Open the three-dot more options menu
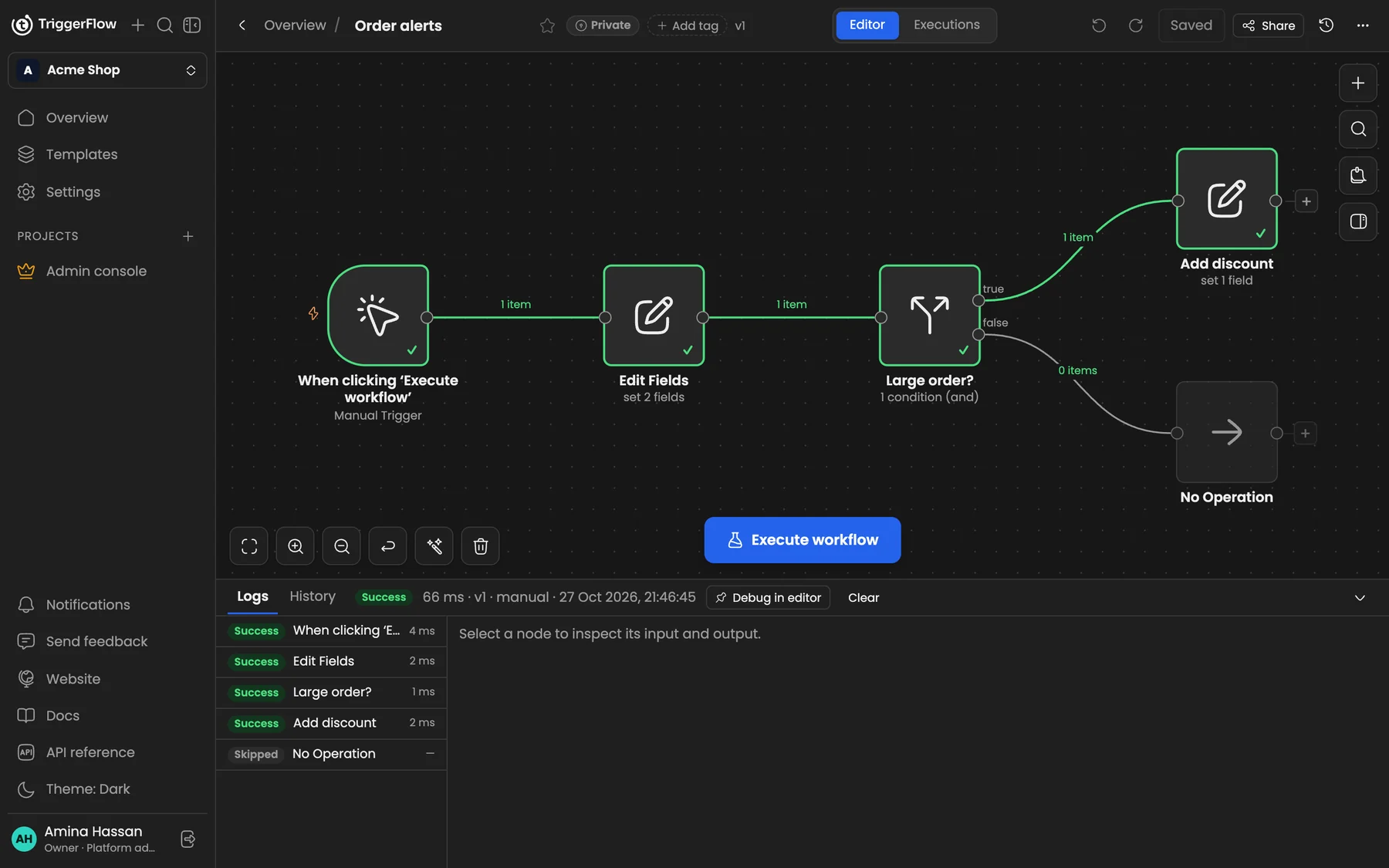The image size is (1389, 868). point(1363,25)
